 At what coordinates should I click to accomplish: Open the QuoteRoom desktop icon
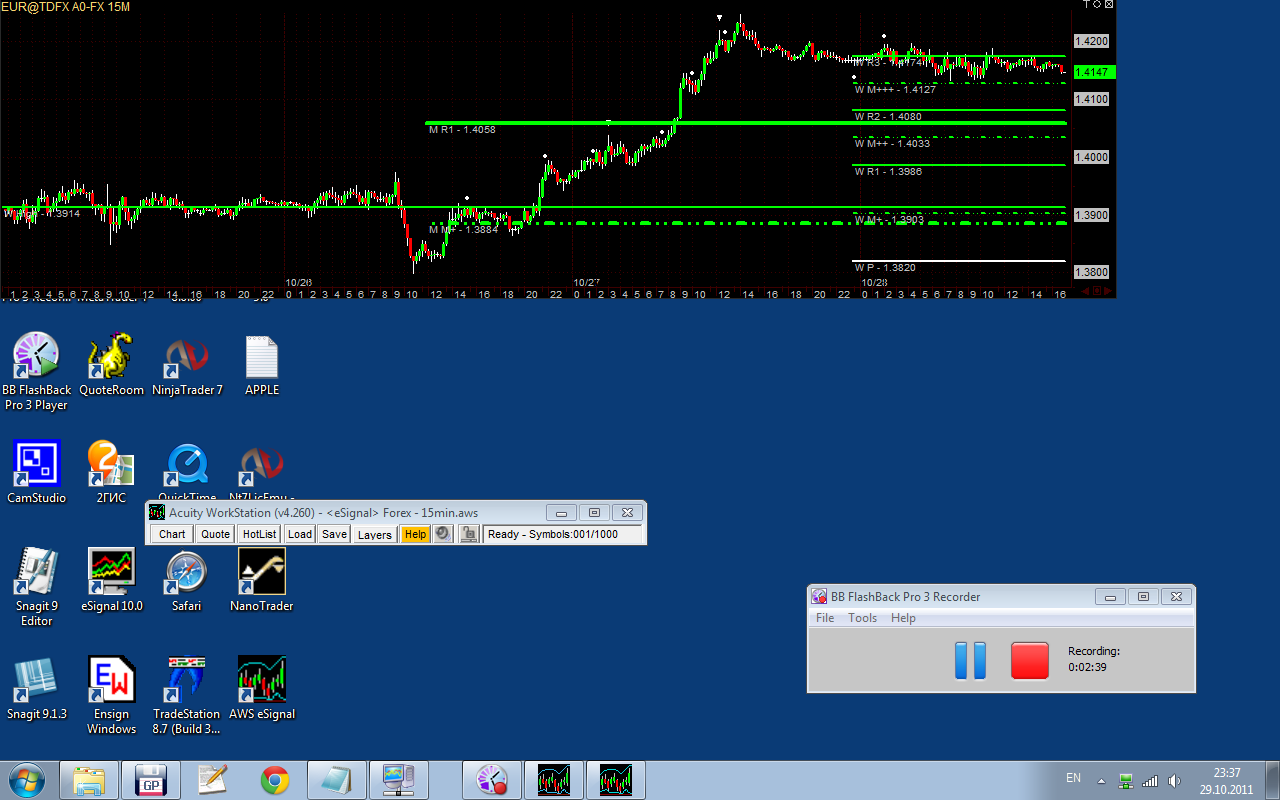click(111, 360)
